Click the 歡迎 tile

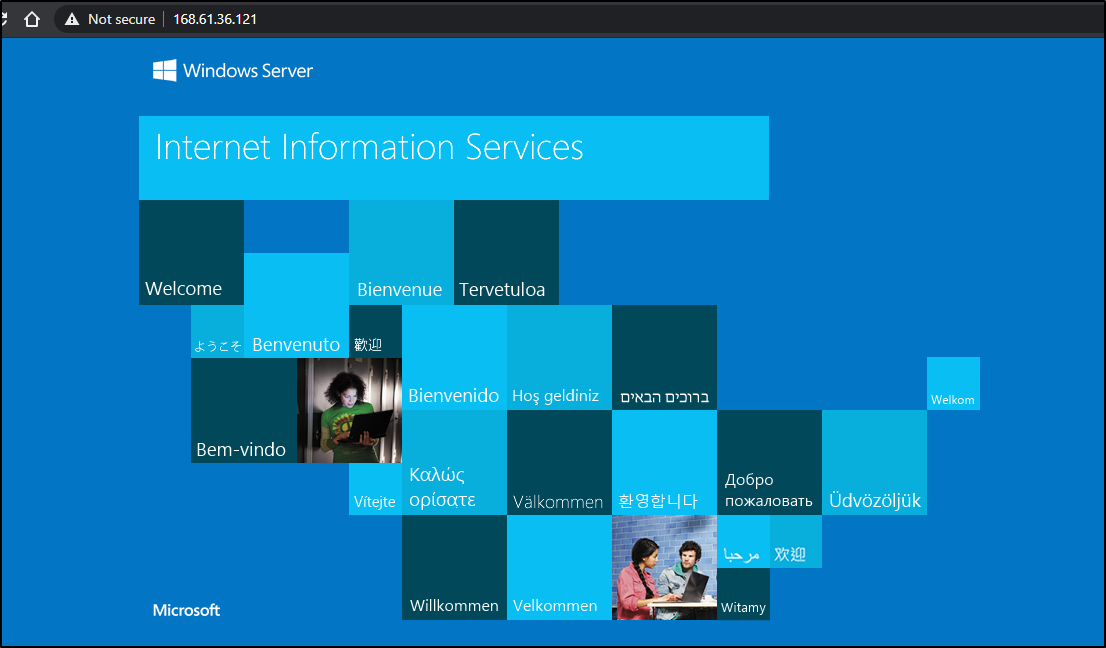(375, 331)
